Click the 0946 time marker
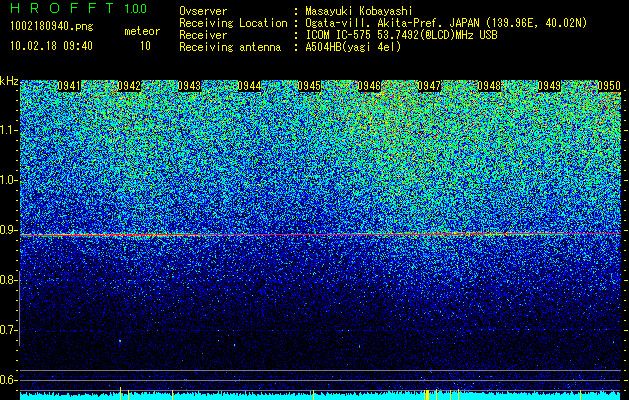Viewport: 629px width, 400px height. [x=369, y=86]
